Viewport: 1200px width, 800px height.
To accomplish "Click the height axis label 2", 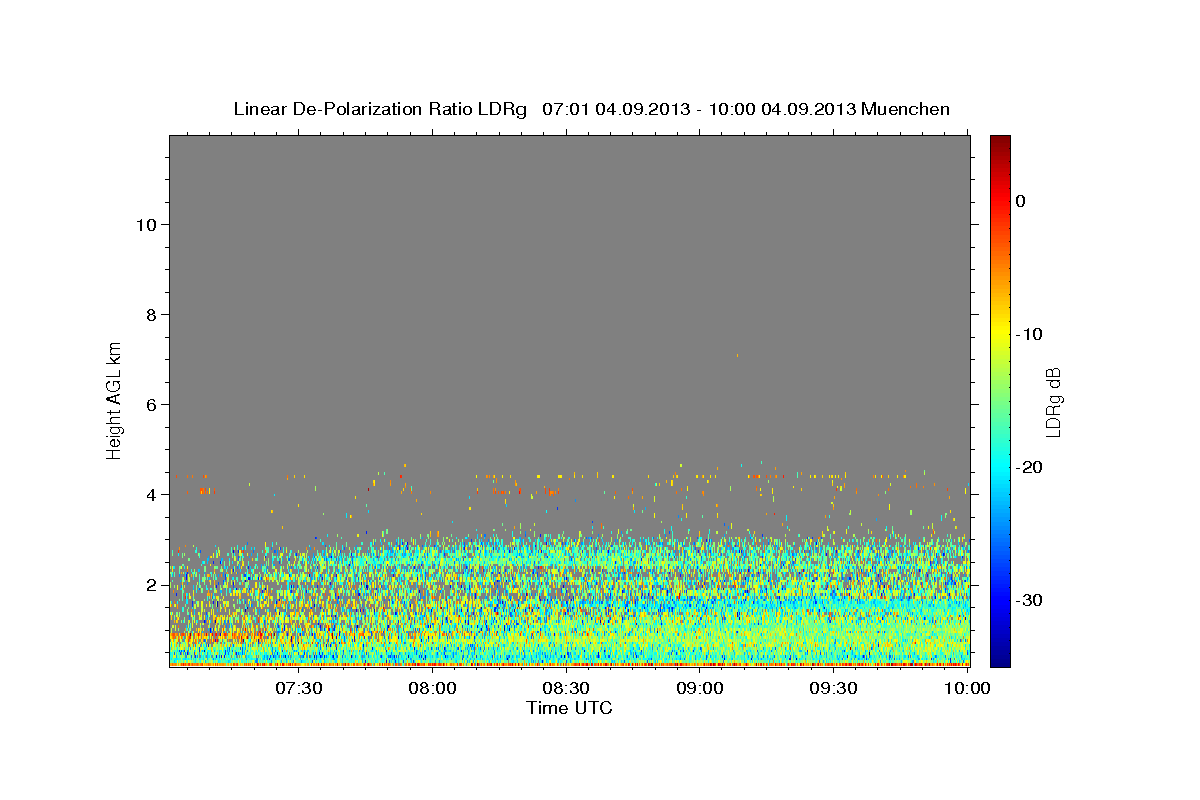I will click(x=152, y=584).
